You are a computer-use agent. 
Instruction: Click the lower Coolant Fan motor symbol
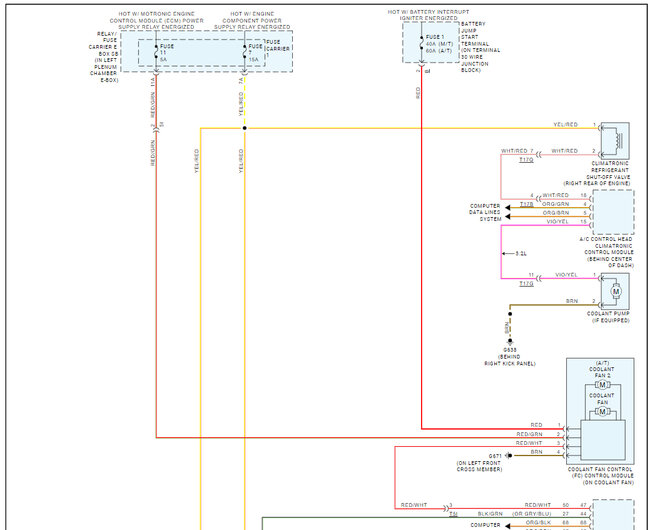click(602, 411)
